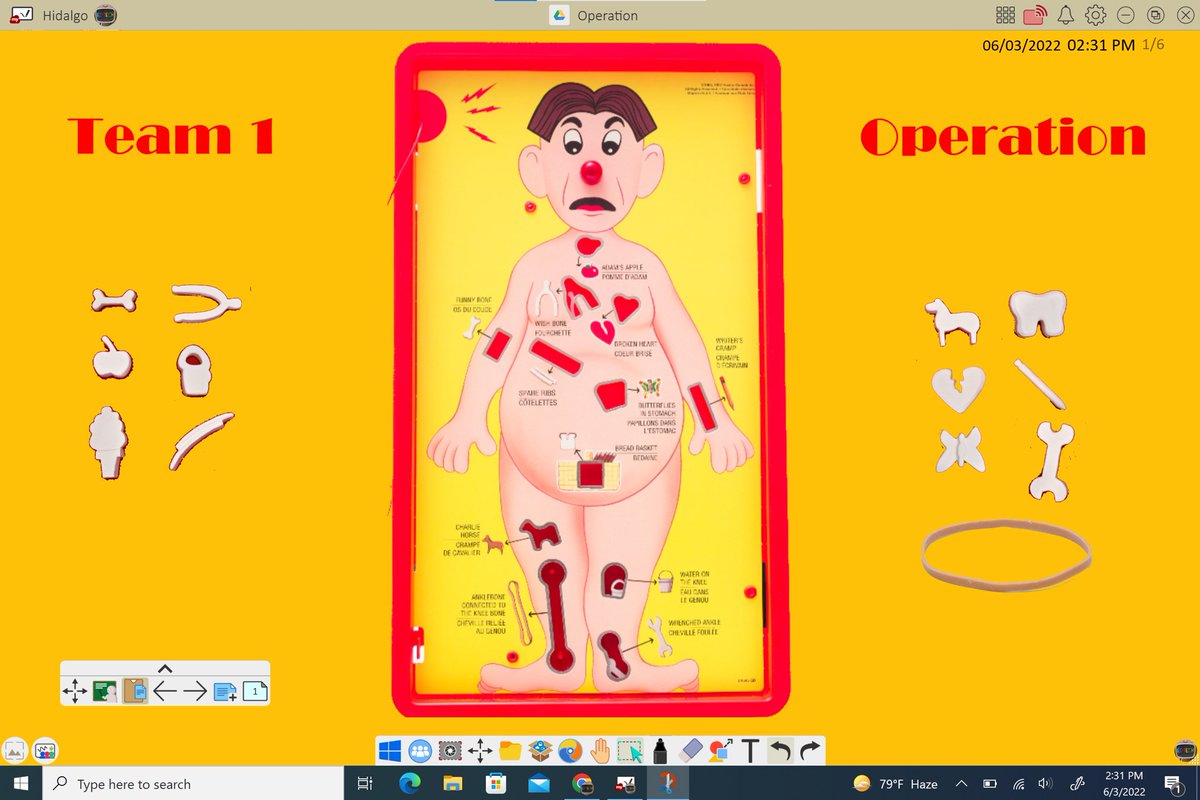Screen dimensions: 1200x800
Task: Open volume control in system tray
Action: coord(1046,784)
